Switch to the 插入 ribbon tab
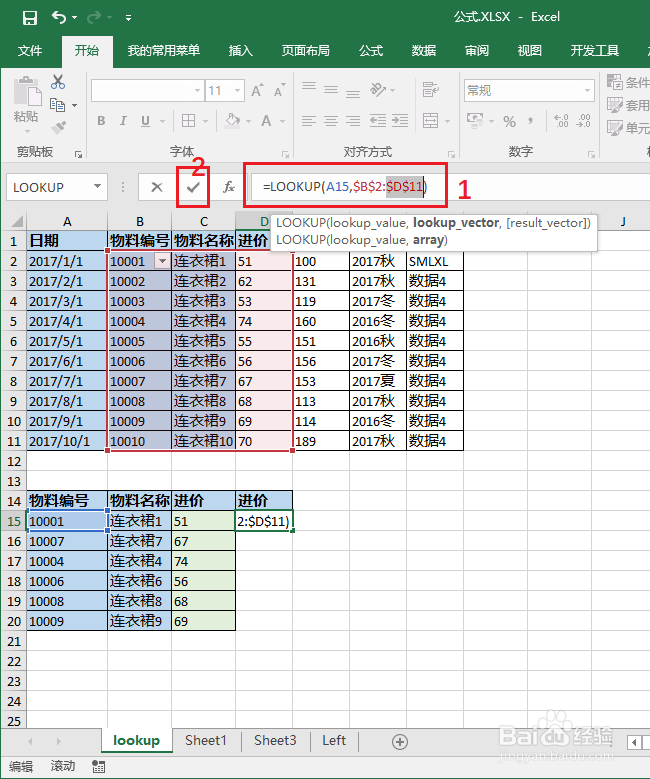The width and height of the screenshot is (650, 779). pyautogui.click(x=241, y=51)
